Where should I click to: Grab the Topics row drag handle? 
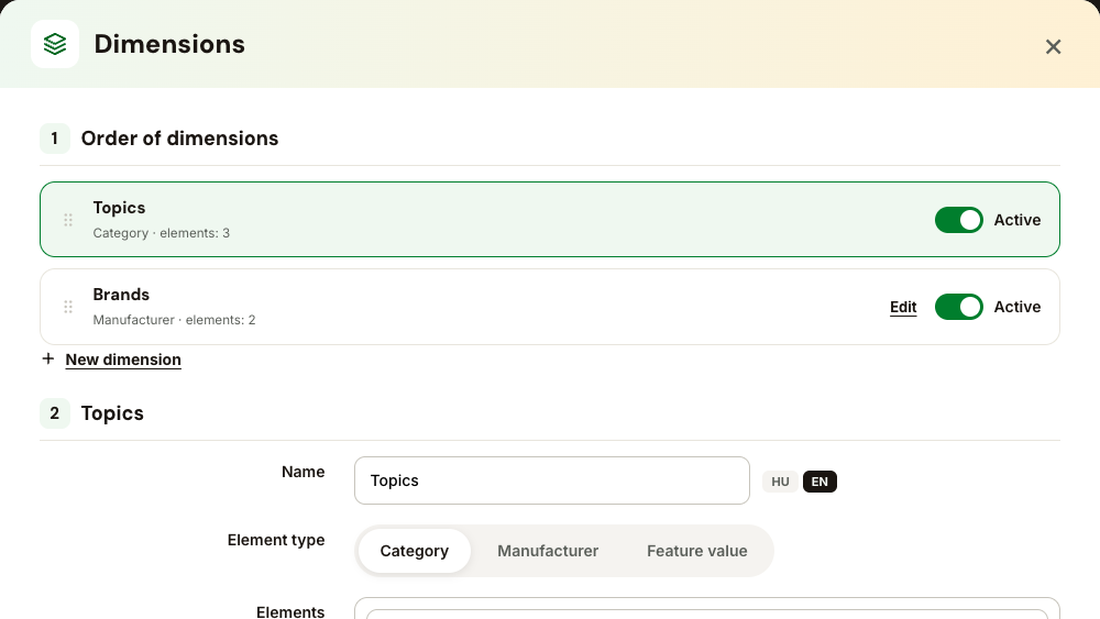[x=68, y=220]
